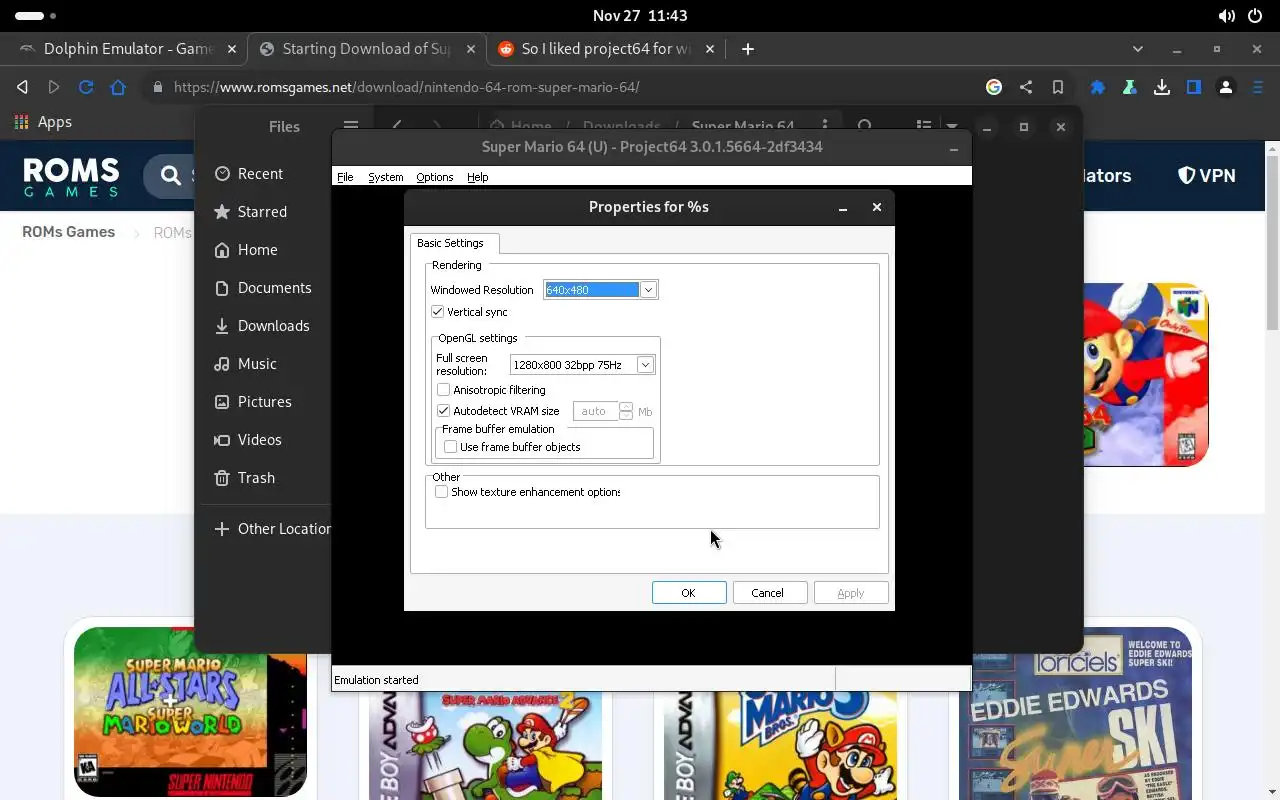Toggle the Vertical sync checkbox
This screenshot has height=800, width=1280.
coord(437,312)
